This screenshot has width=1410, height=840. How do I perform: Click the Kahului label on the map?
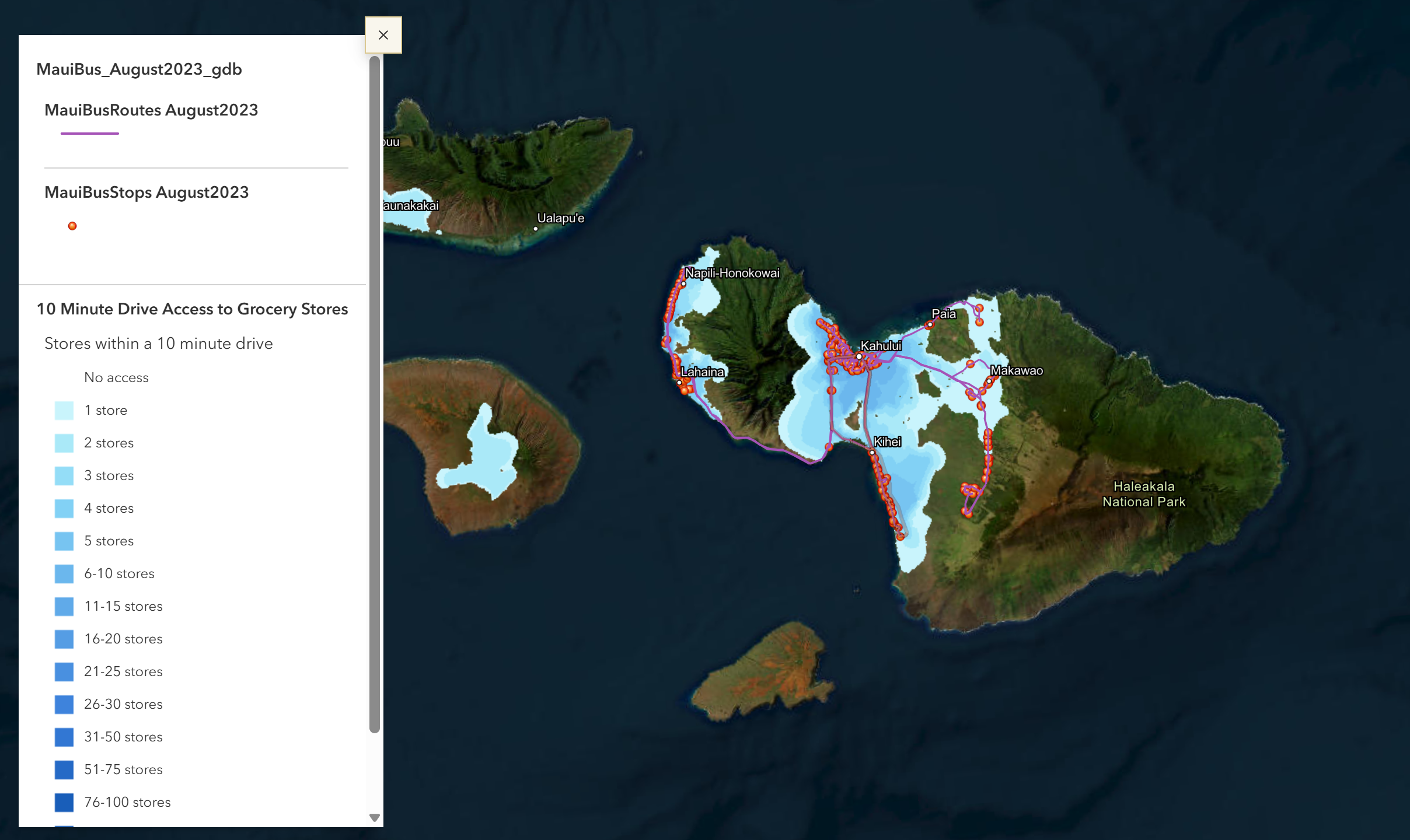click(881, 346)
